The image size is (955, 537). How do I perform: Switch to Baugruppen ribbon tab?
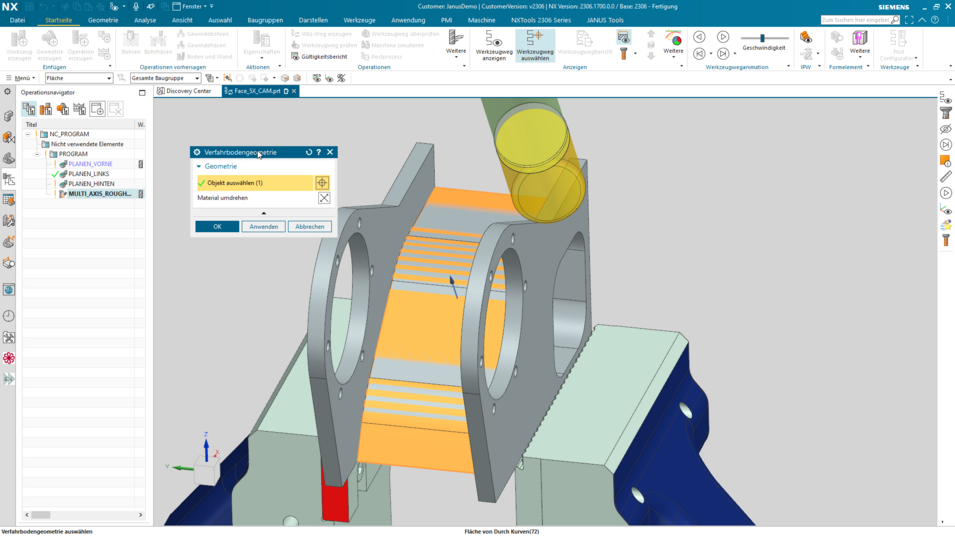coord(265,20)
